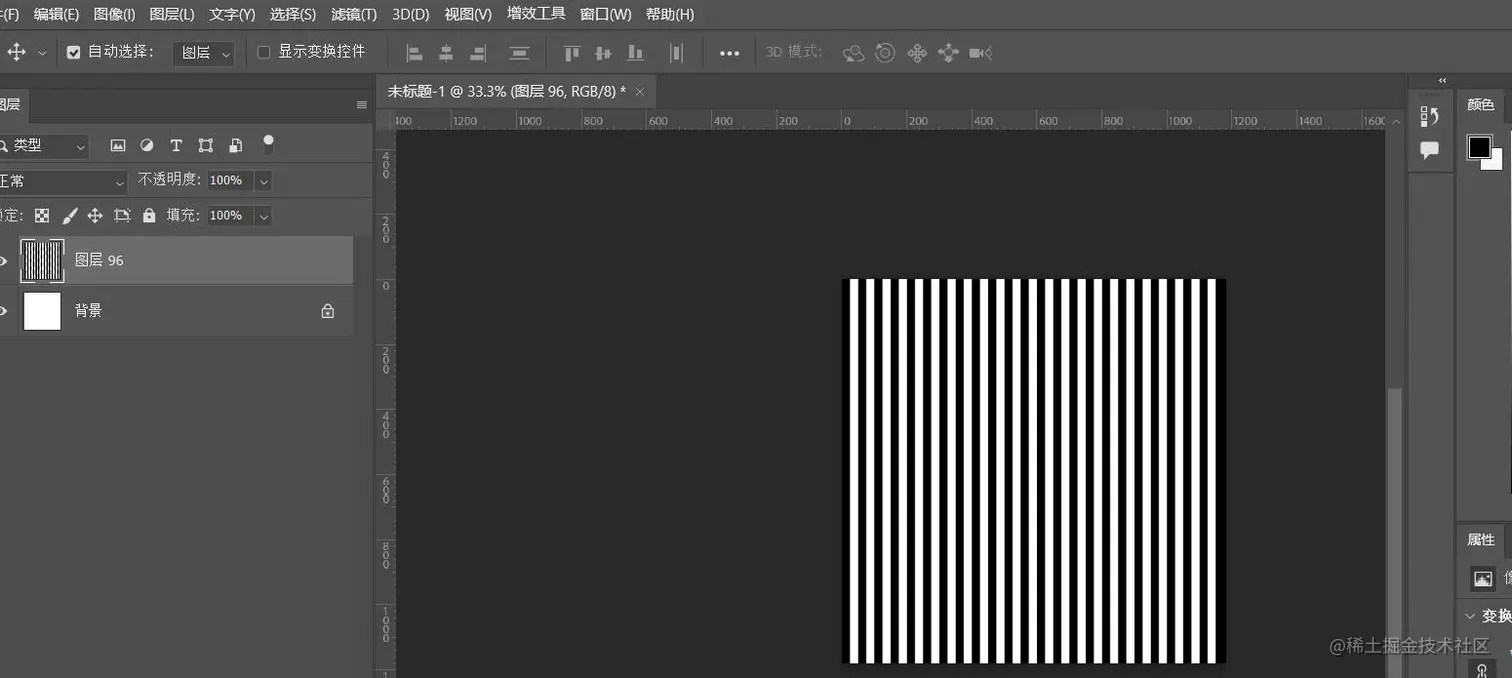Open the 滤镜 menu

coord(353,14)
